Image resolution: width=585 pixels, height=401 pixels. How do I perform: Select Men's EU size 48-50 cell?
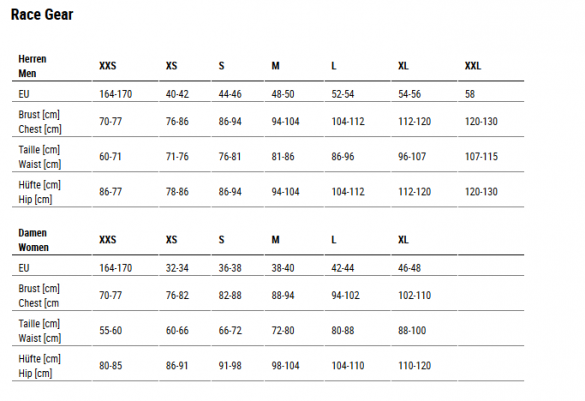click(283, 94)
